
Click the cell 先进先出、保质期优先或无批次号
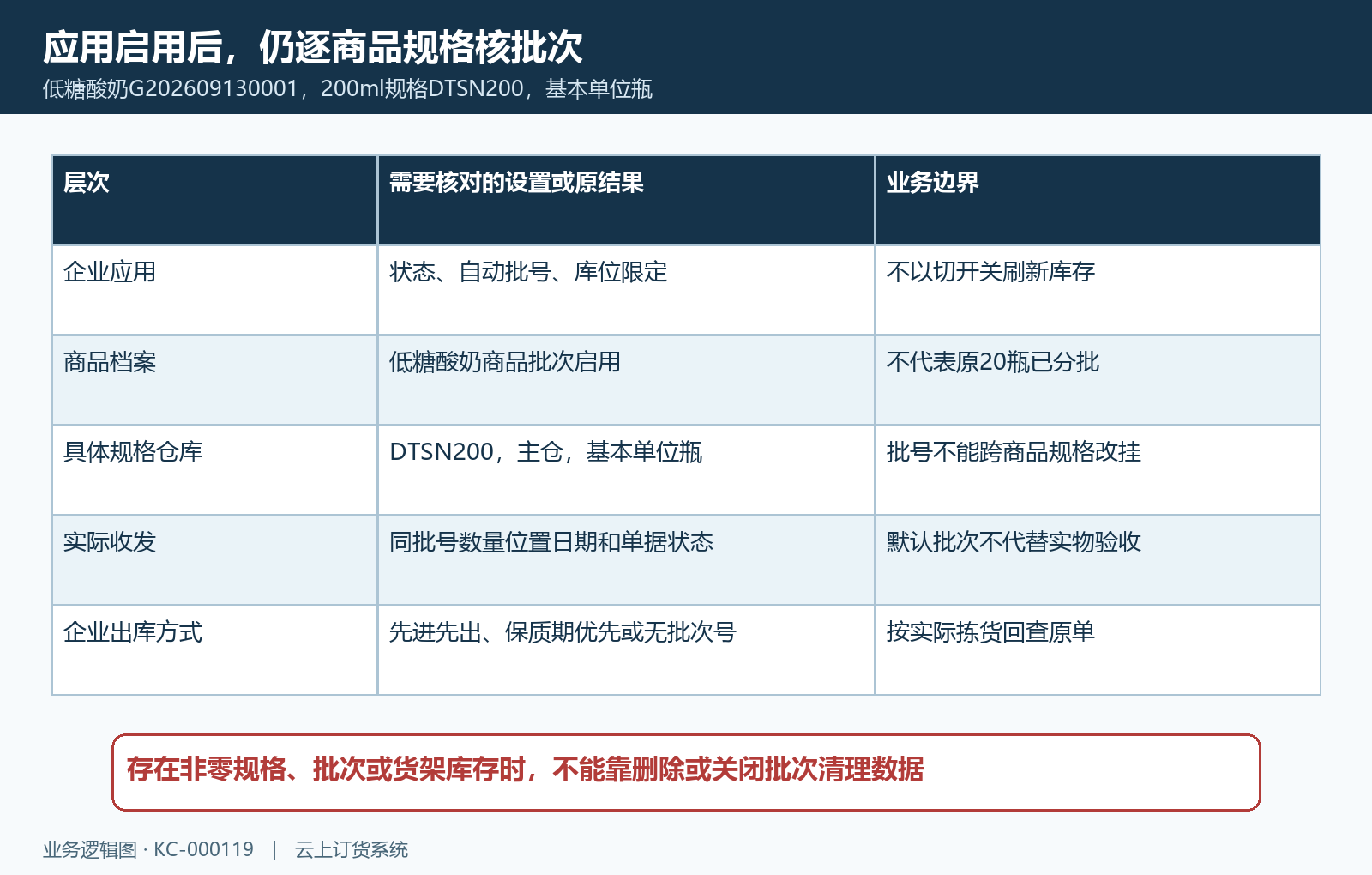(626, 649)
